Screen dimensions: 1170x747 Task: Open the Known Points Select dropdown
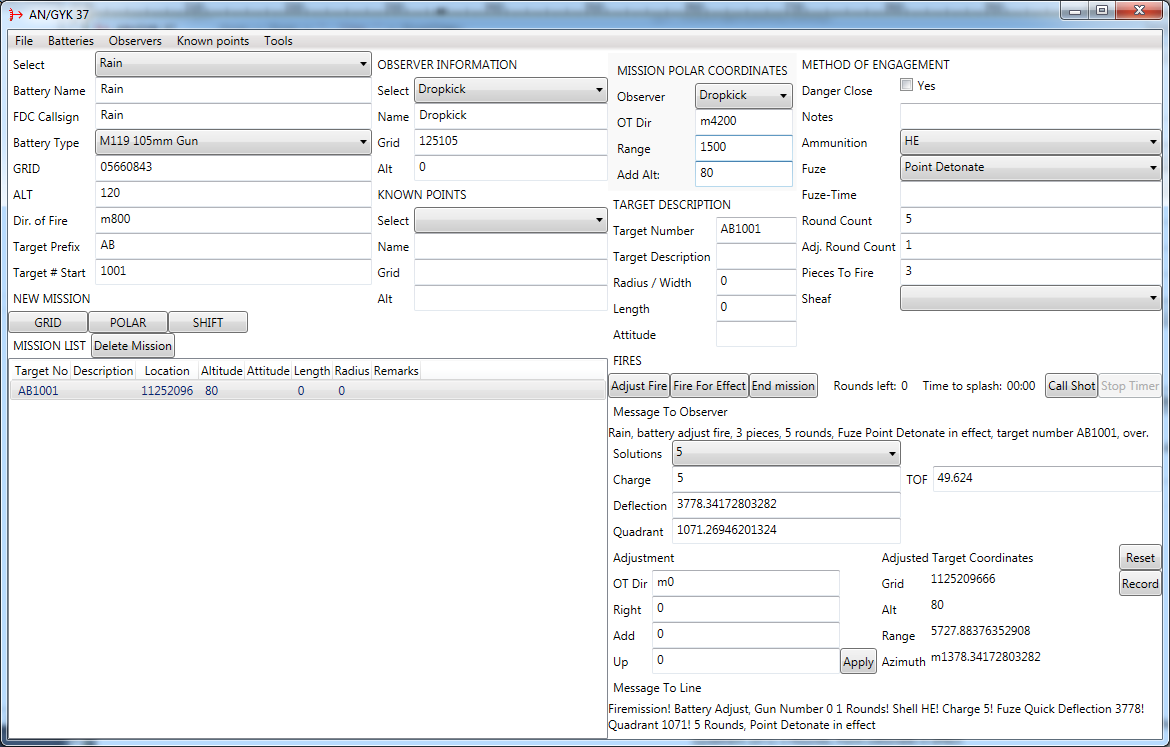(x=510, y=220)
